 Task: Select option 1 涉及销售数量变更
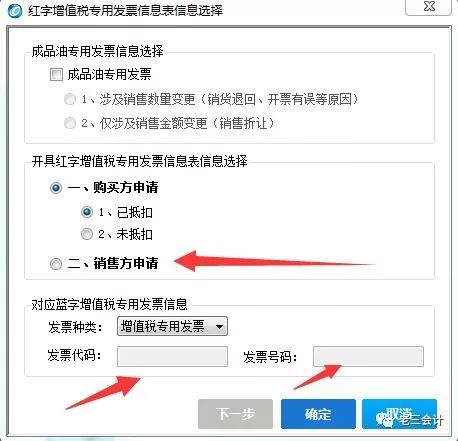pos(70,99)
